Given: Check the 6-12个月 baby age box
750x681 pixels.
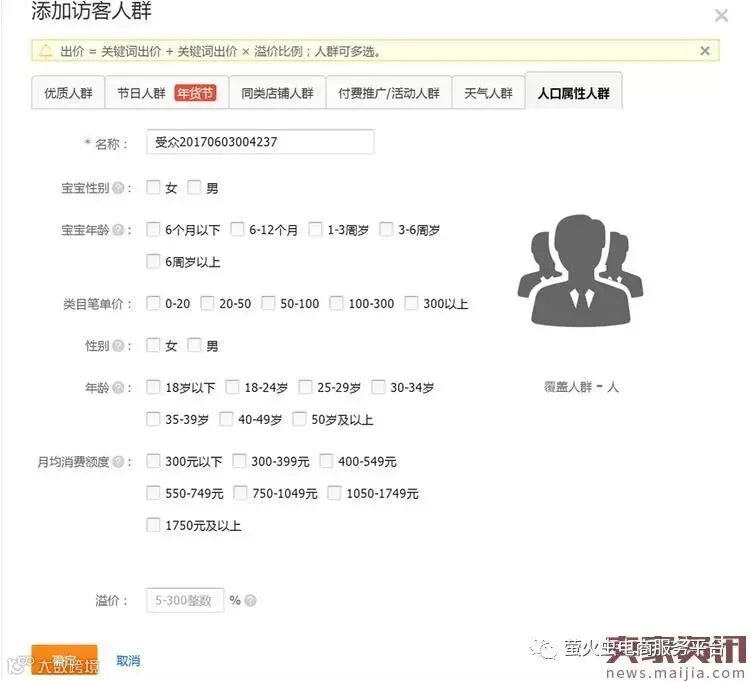Looking at the screenshot, I should [x=237, y=229].
